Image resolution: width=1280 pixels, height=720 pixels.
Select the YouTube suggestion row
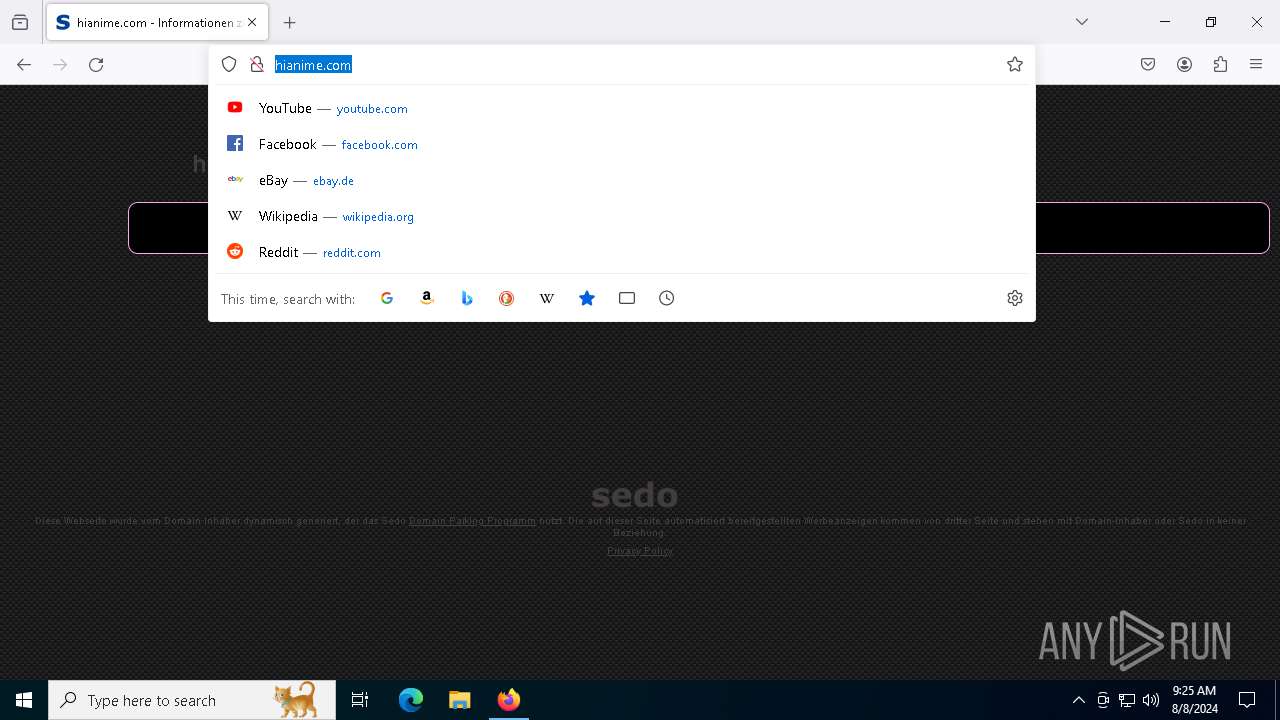tap(622, 108)
